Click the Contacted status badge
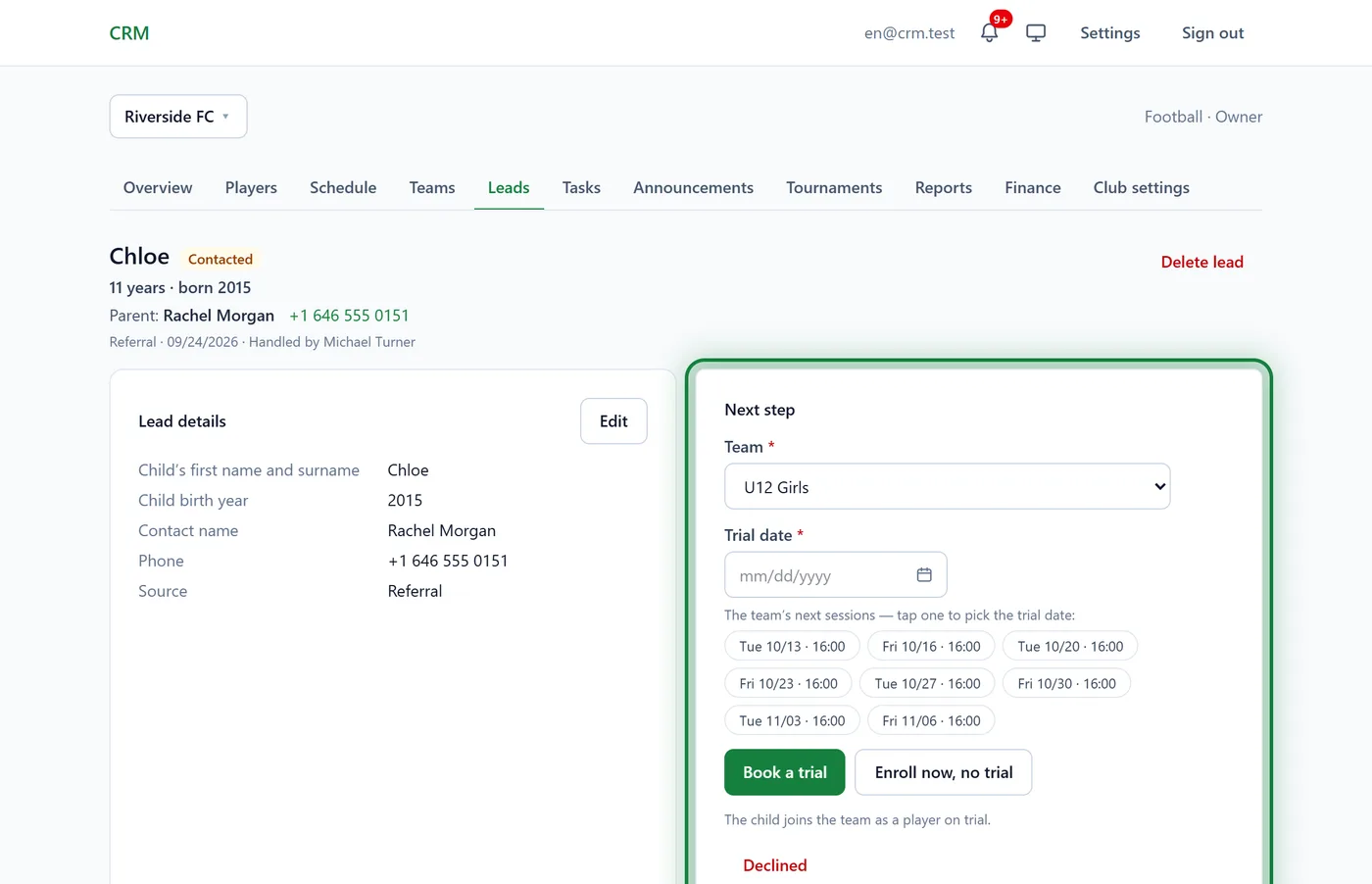 pos(220,259)
